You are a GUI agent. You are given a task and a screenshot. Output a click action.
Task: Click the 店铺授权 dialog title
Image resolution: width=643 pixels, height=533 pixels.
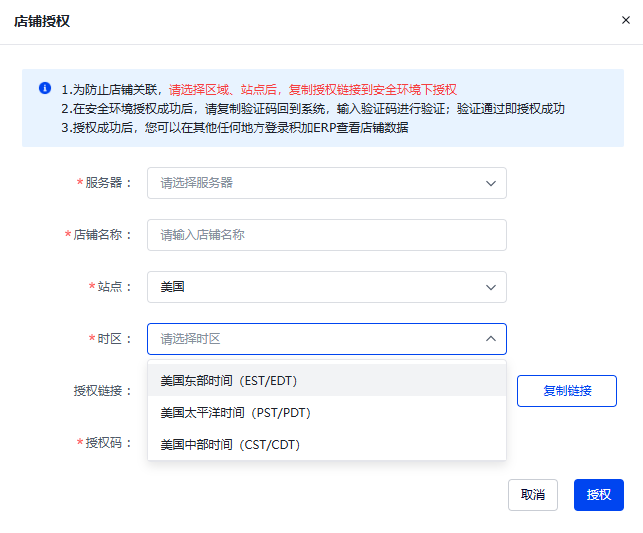[x=42, y=21]
